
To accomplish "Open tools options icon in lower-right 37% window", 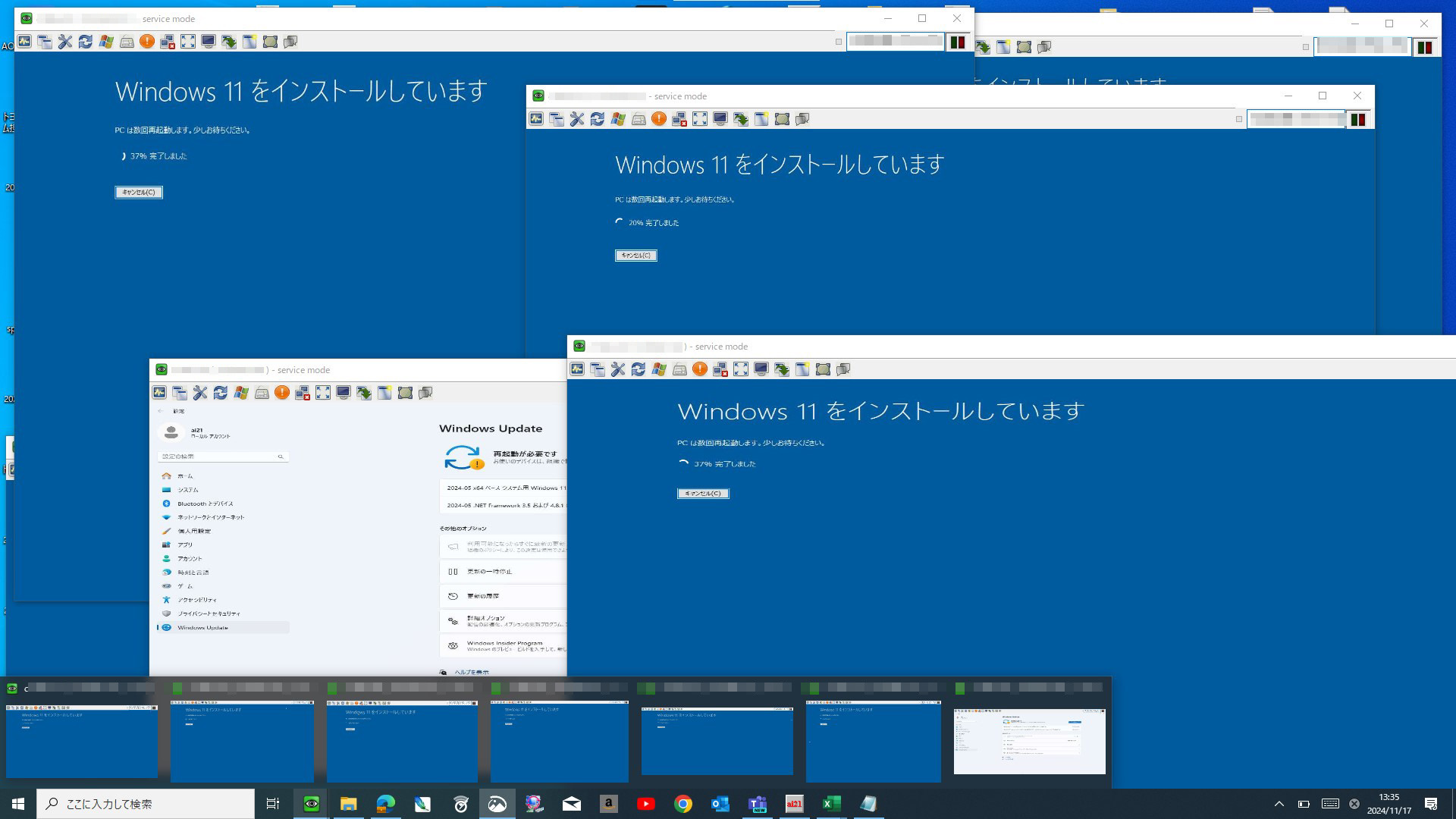I will 618,369.
